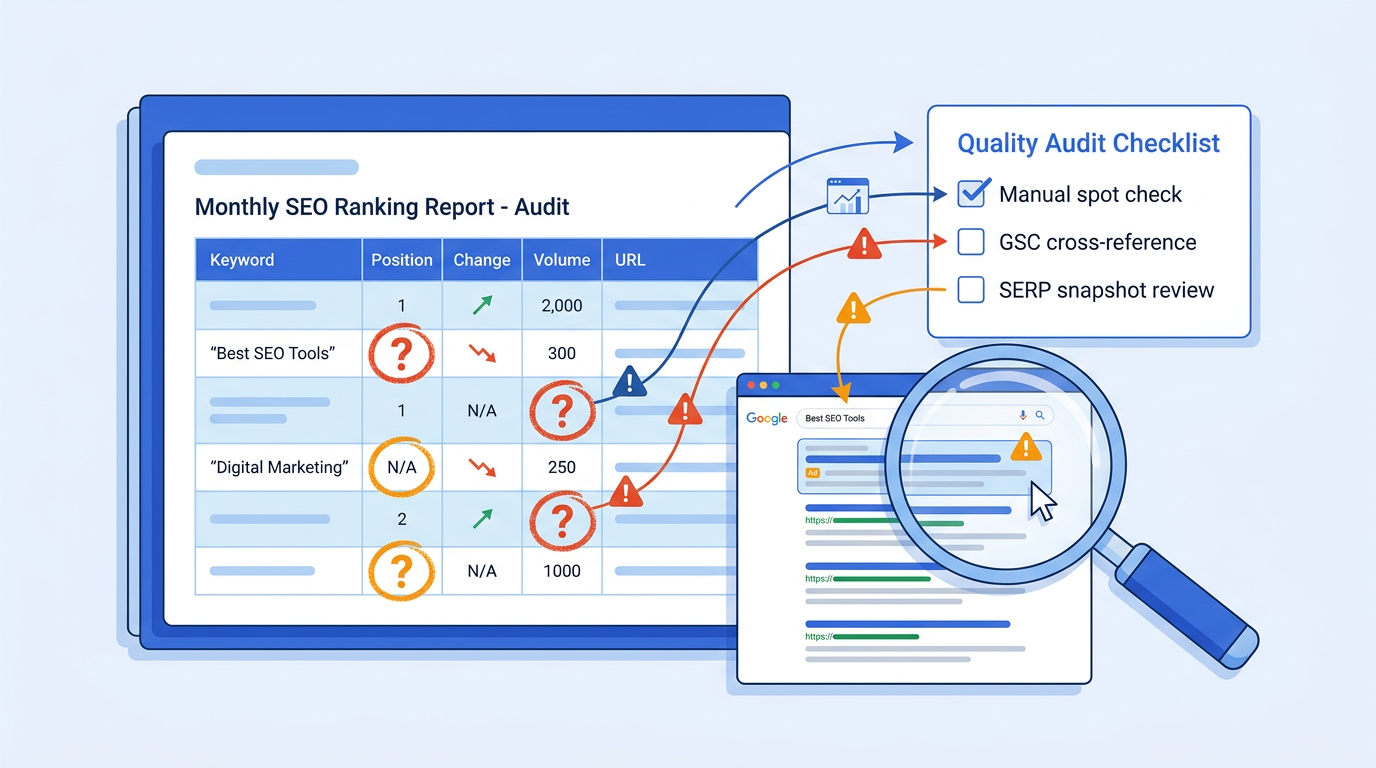Click the blue warning triangle icon
1376x768 pixels.
[x=630, y=381]
